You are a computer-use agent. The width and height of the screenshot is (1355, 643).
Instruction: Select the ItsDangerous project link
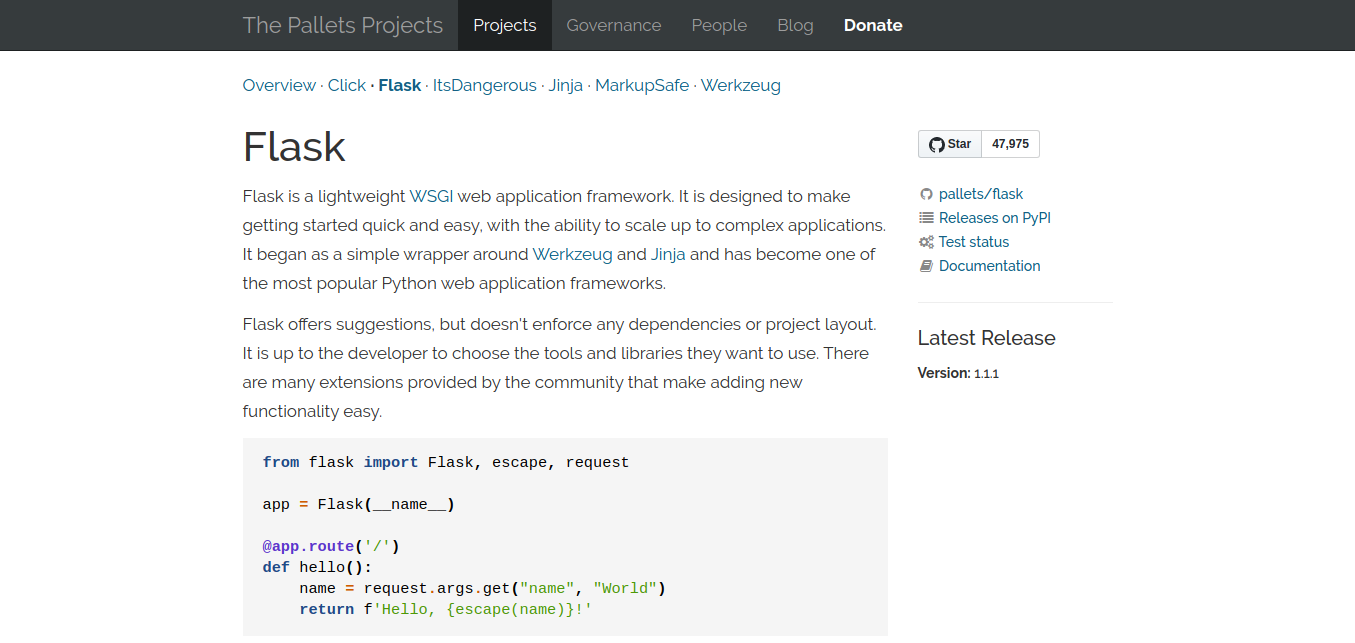(x=485, y=85)
